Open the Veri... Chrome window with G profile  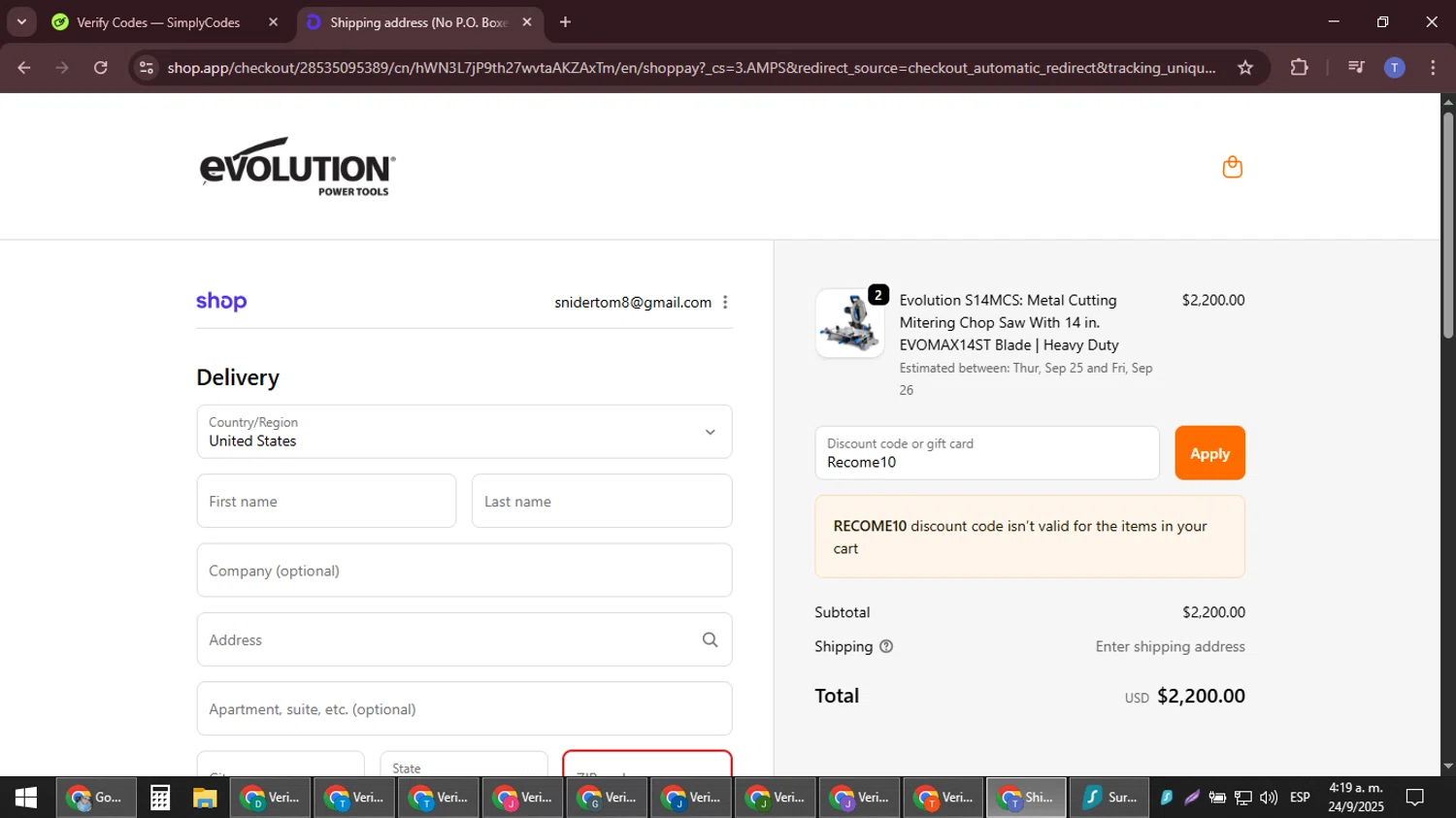click(x=607, y=798)
